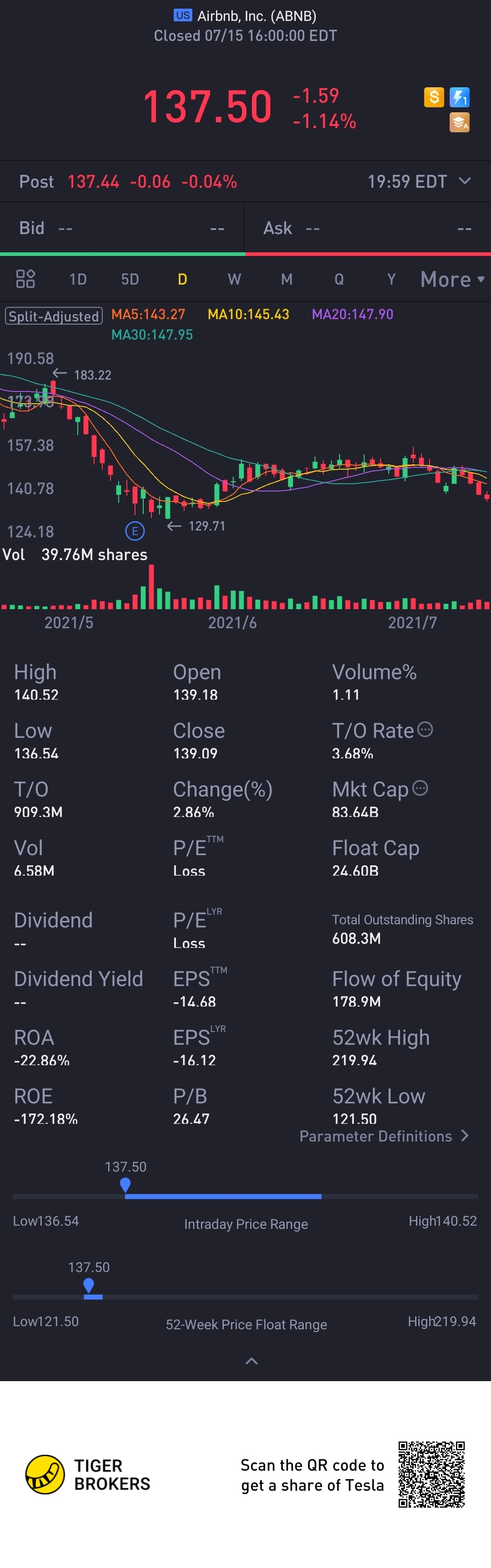This screenshot has height=1568, width=491.
Task: Tap the MA5 moving average label
Action: tap(148, 314)
